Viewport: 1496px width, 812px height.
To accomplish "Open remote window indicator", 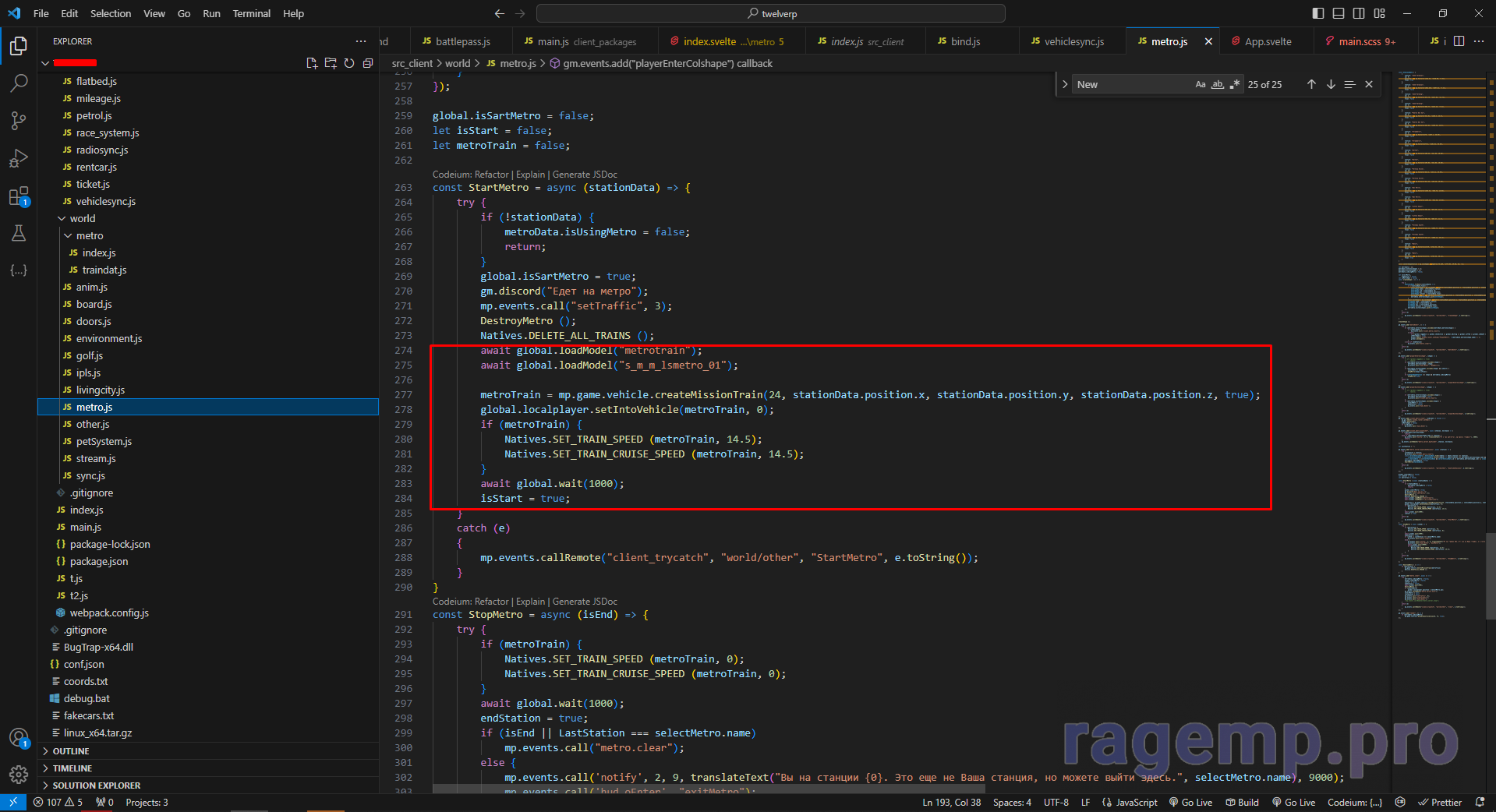I will tap(12, 802).
